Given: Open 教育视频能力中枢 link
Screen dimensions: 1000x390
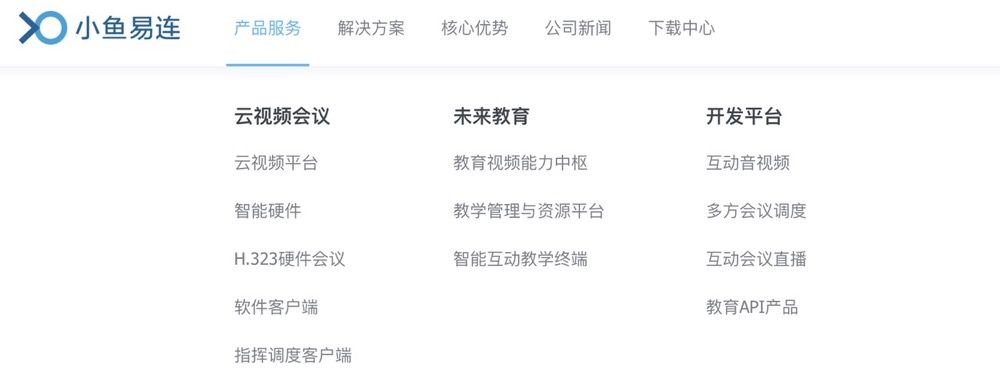Looking at the screenshot, I should (520, 163).
